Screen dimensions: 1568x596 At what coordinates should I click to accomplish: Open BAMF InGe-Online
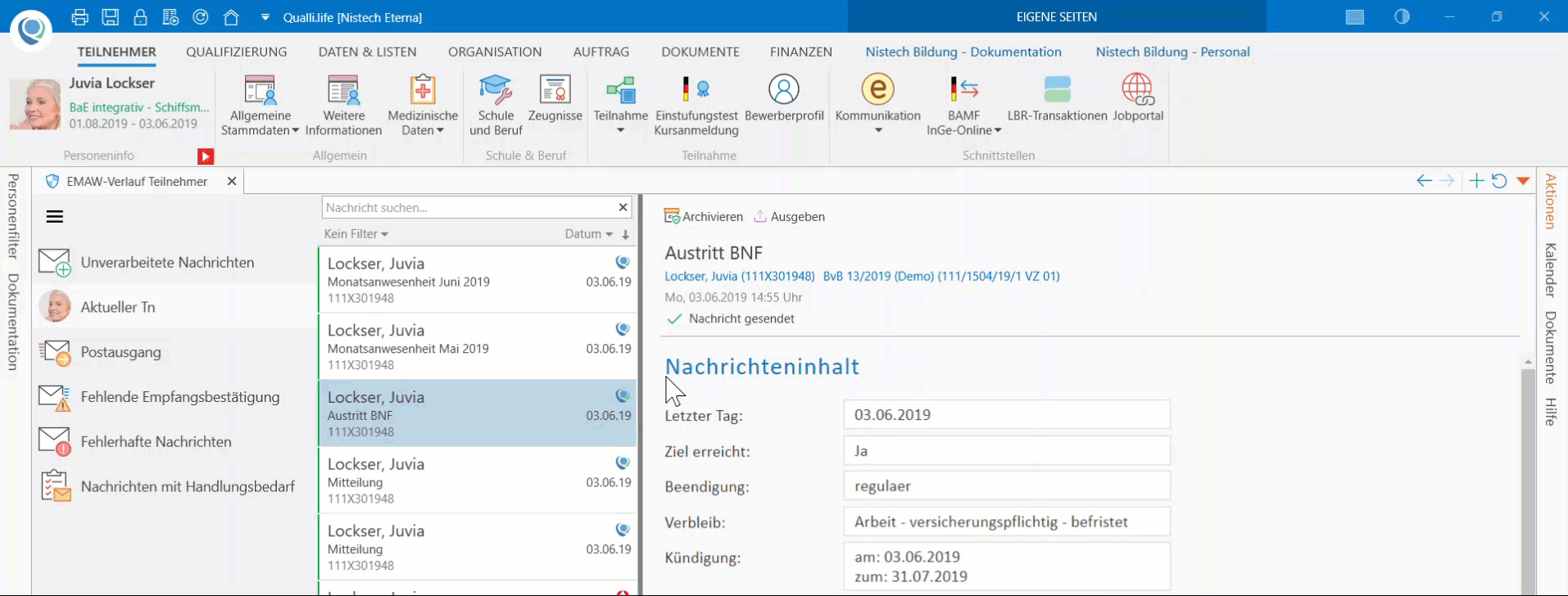tap(963, 105)
